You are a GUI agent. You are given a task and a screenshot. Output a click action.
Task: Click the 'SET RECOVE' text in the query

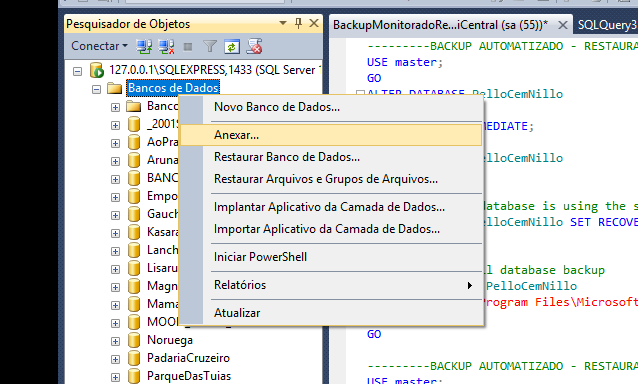(x=604, y=222)
